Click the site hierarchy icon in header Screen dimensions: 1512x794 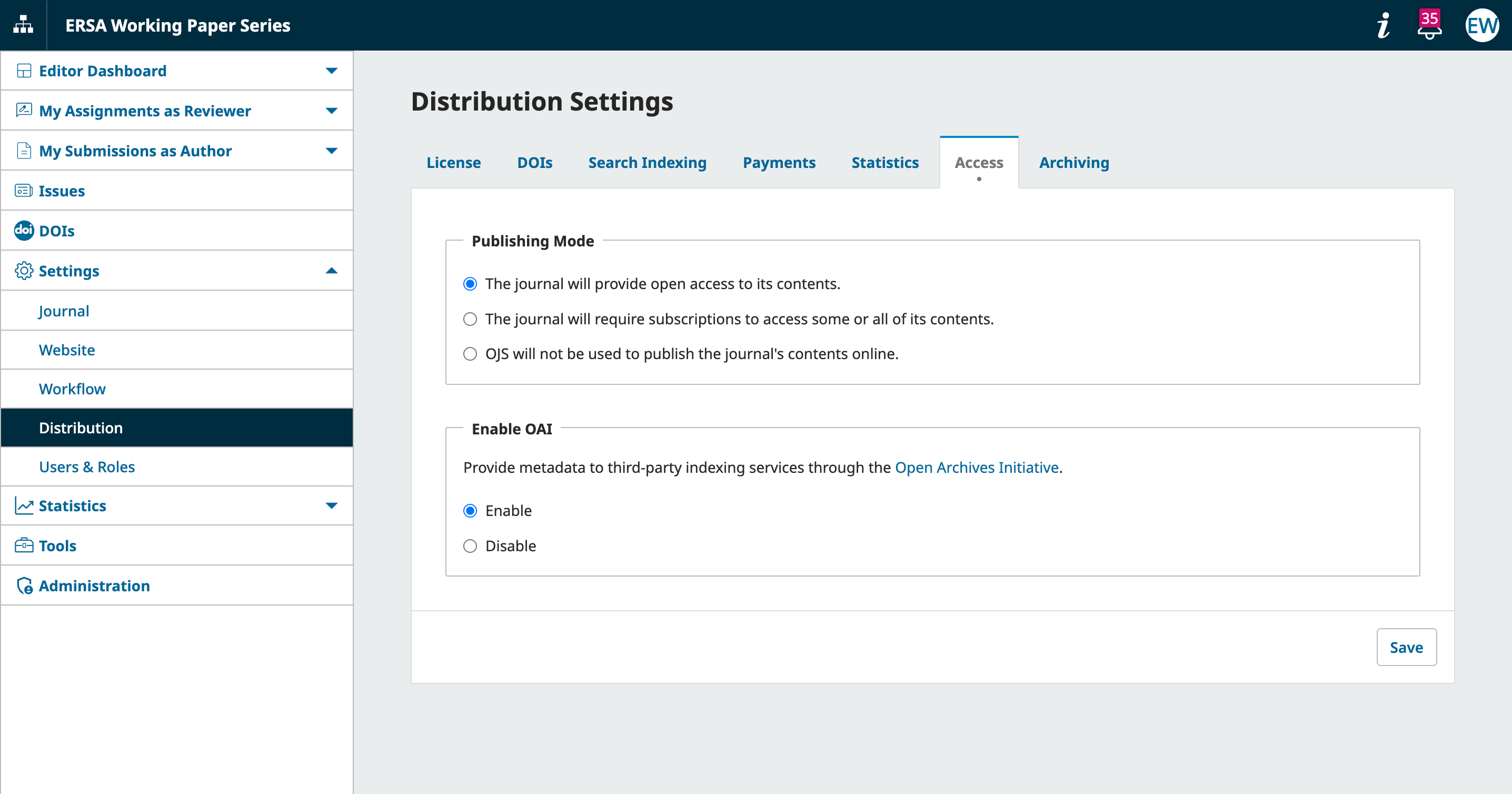pos(23,25)
